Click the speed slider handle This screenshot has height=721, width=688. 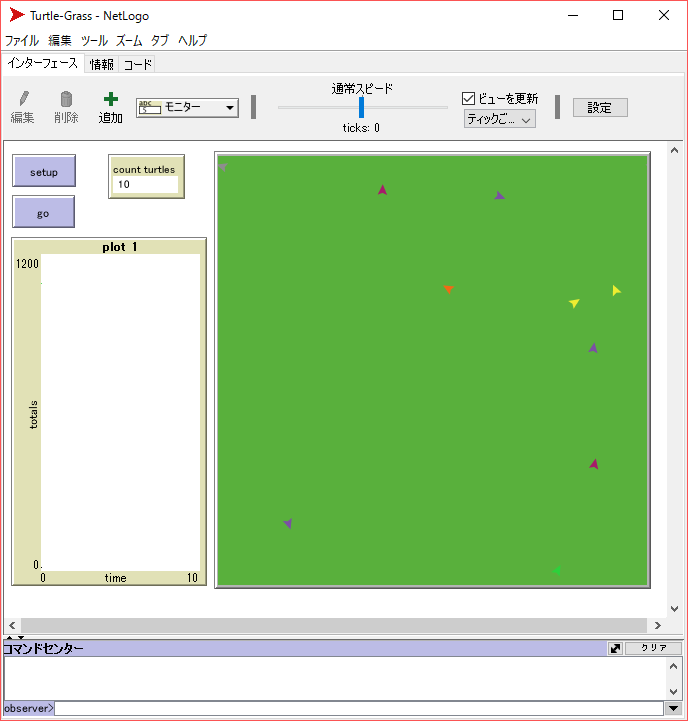tap(362, 107)
